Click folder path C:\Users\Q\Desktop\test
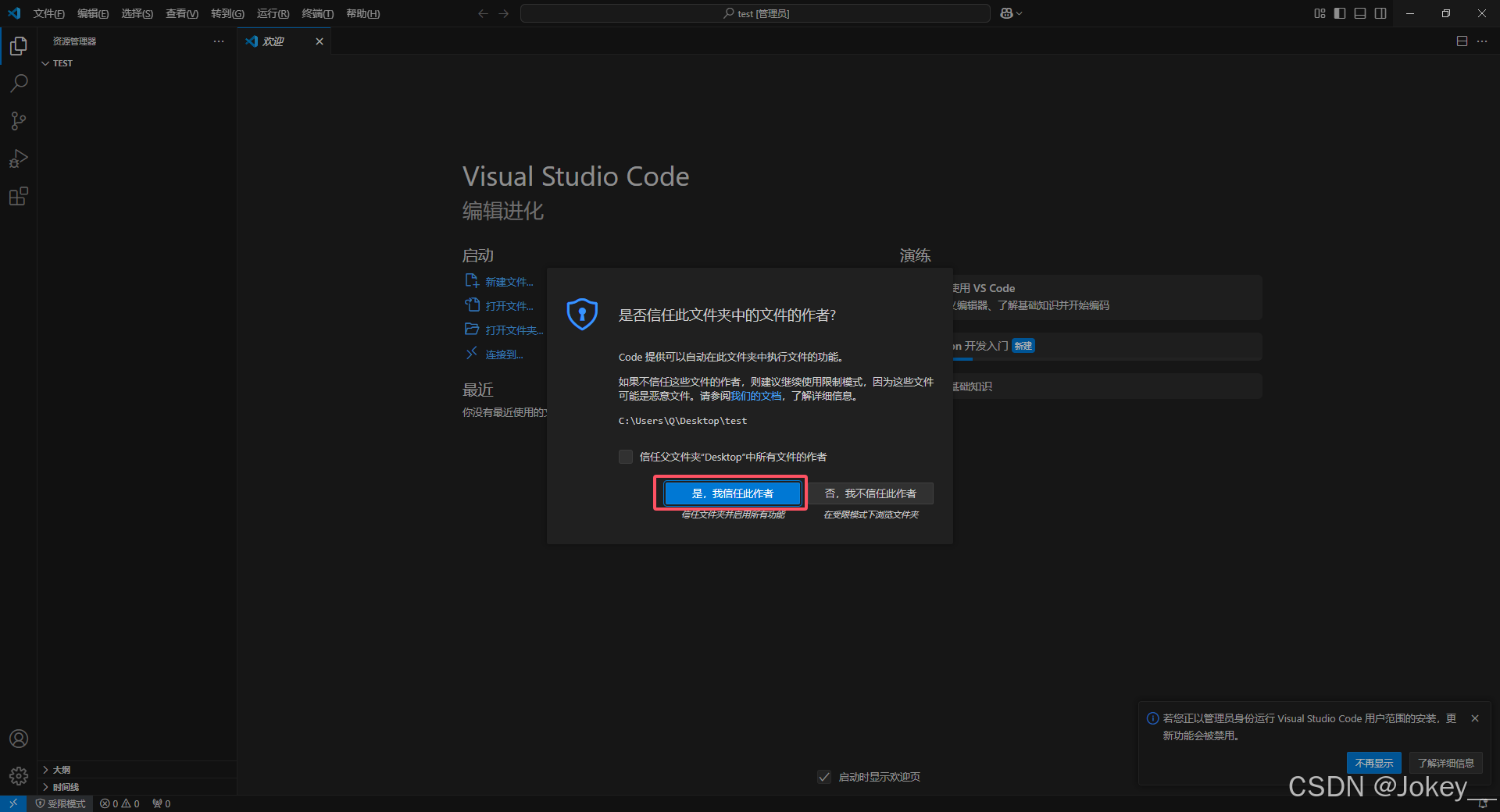This screenshot has width=1500, height=812. (x=682, y=421)
